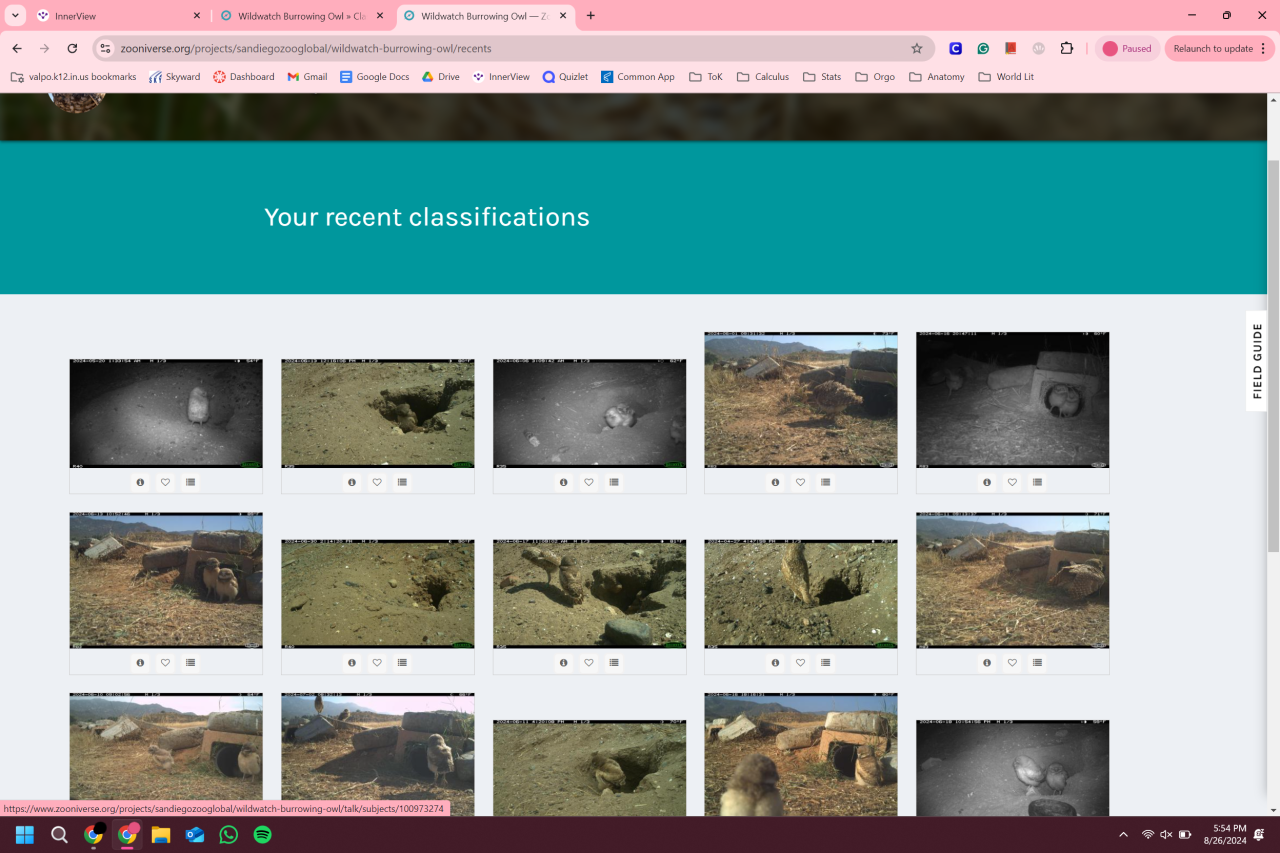The image size is (1280, 853).
Task: Favorite the top-row daytime photo with mountains
Action: tap(800, 482)
